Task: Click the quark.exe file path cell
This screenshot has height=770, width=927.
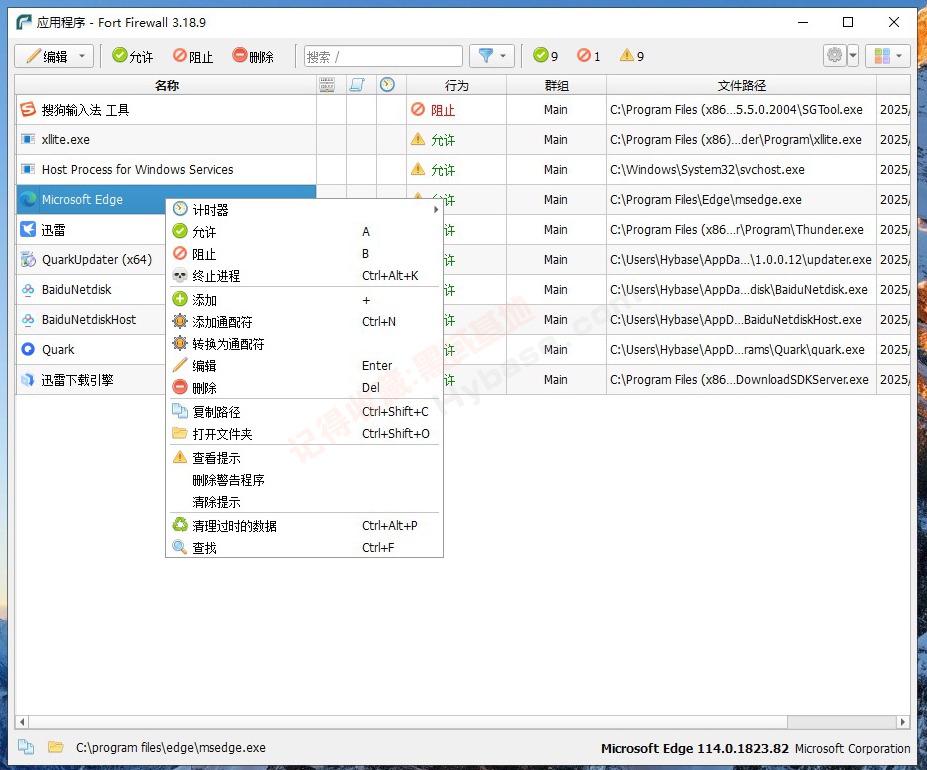Action: (x=741, y=350)
